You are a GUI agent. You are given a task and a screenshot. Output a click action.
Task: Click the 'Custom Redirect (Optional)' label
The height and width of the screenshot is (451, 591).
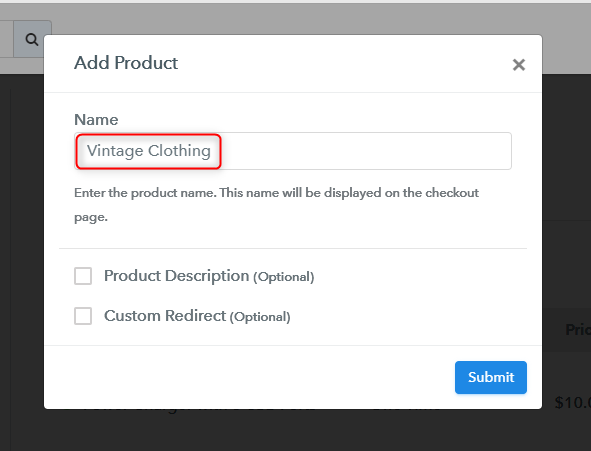click(197, 316)
